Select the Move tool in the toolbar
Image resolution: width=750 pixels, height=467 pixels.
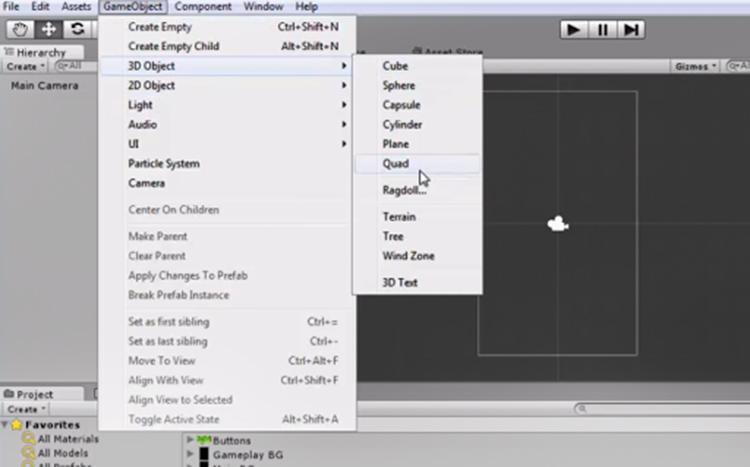pyautogui.click(x=49, y=29)
